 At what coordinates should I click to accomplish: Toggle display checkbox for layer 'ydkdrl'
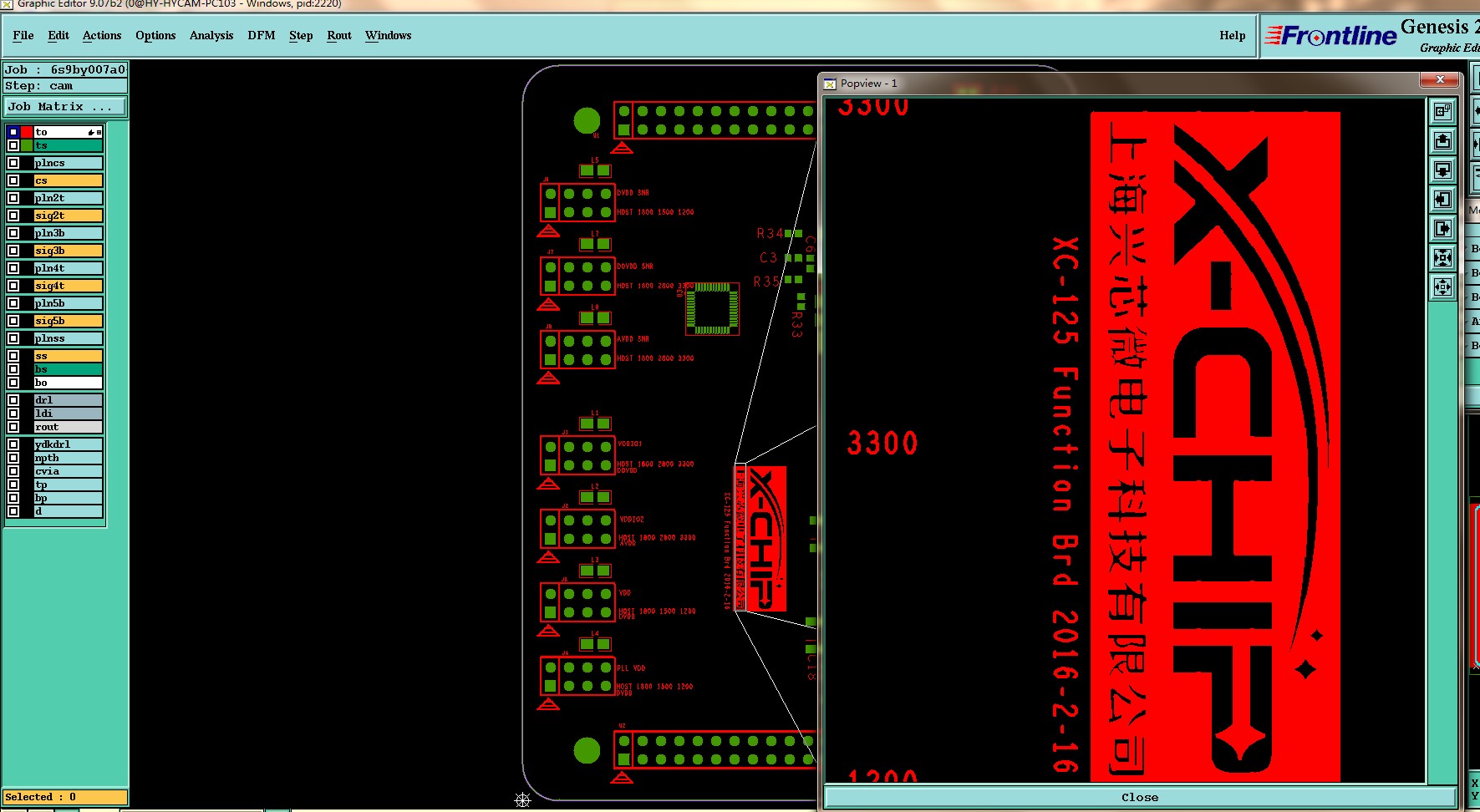(x=13, y=444)
